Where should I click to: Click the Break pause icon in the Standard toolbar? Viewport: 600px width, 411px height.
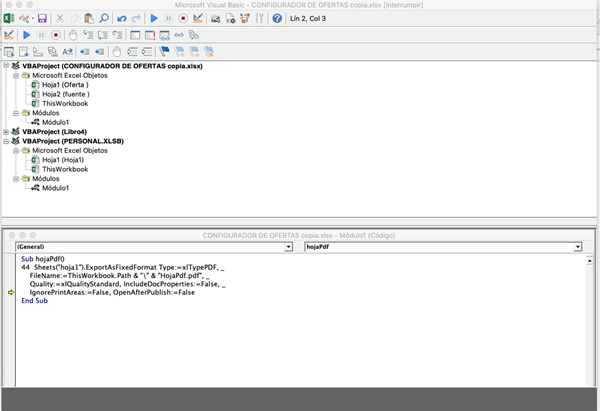[x=168, y=18]
